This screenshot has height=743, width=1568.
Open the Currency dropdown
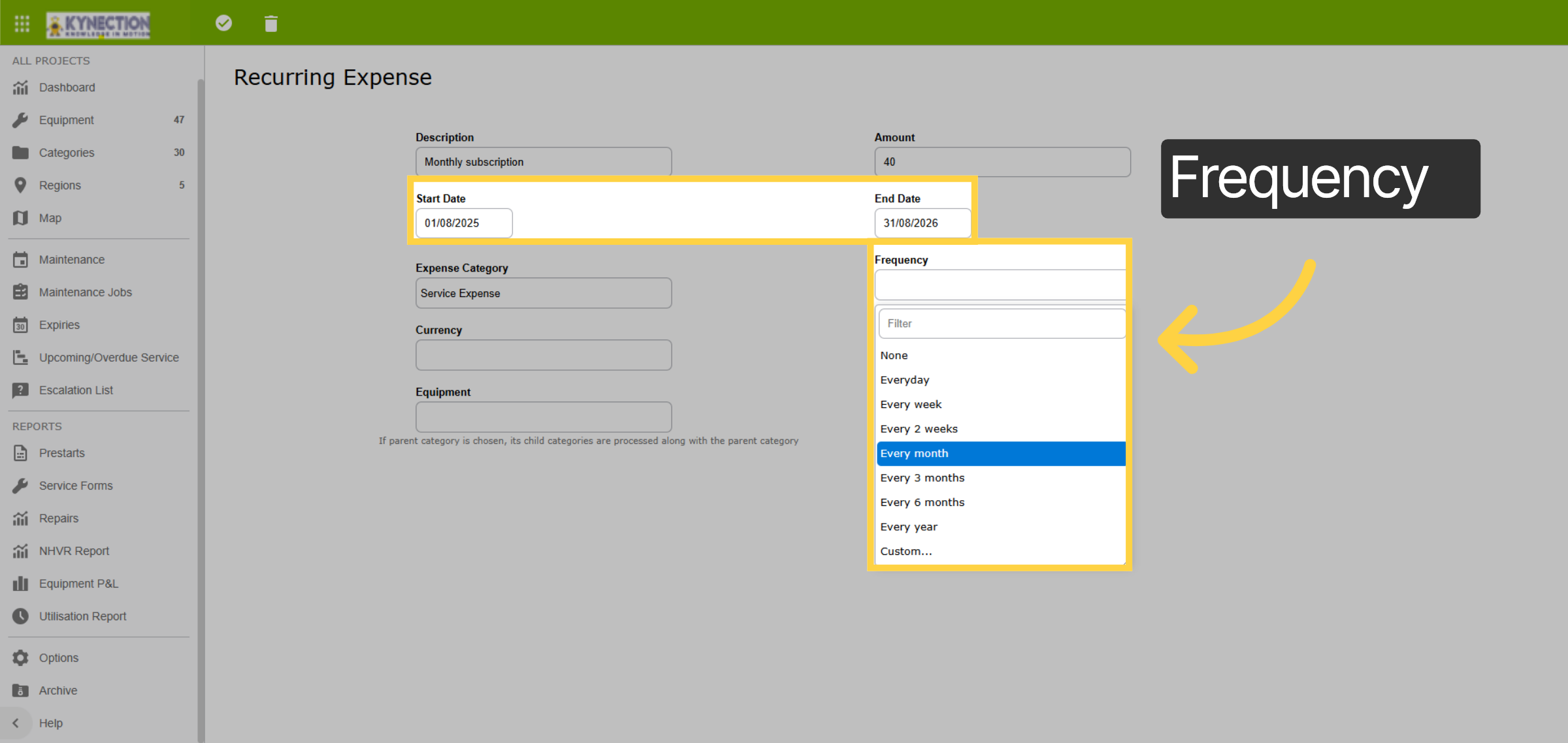pos(544,355)
